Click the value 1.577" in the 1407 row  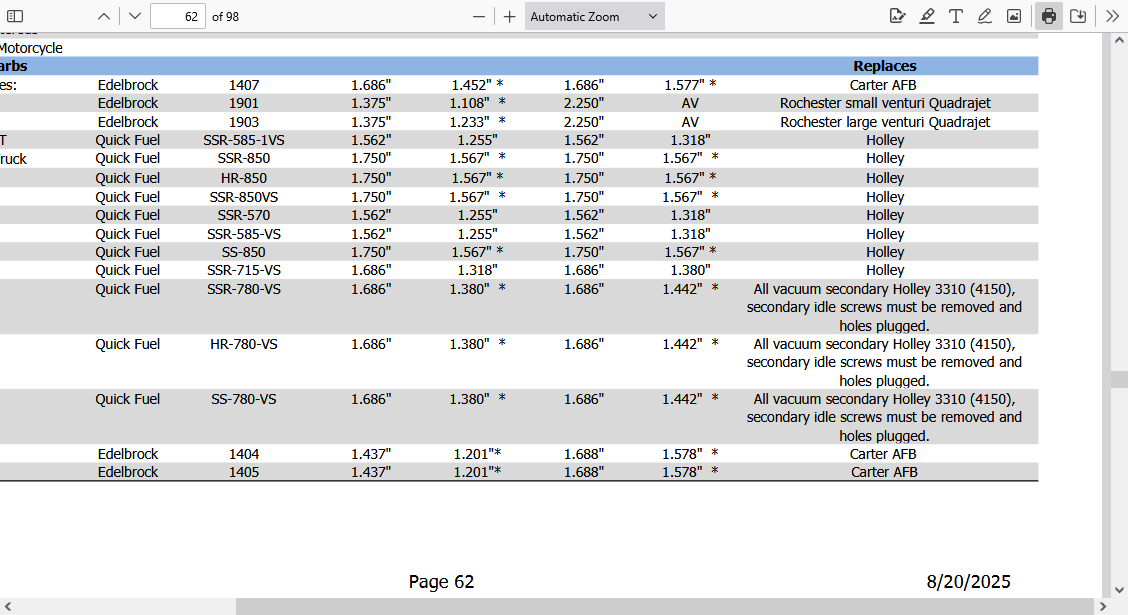(684, 85)
